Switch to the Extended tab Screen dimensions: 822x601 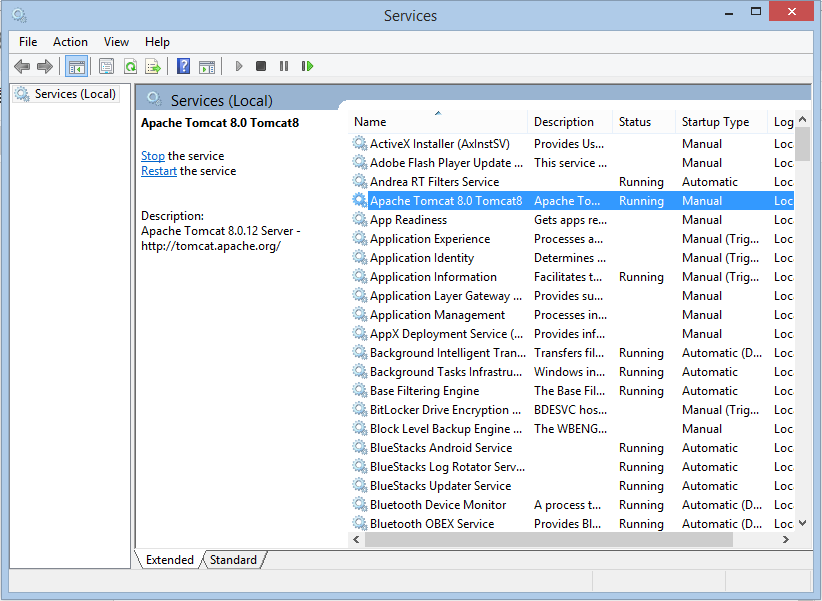(169, 560)
